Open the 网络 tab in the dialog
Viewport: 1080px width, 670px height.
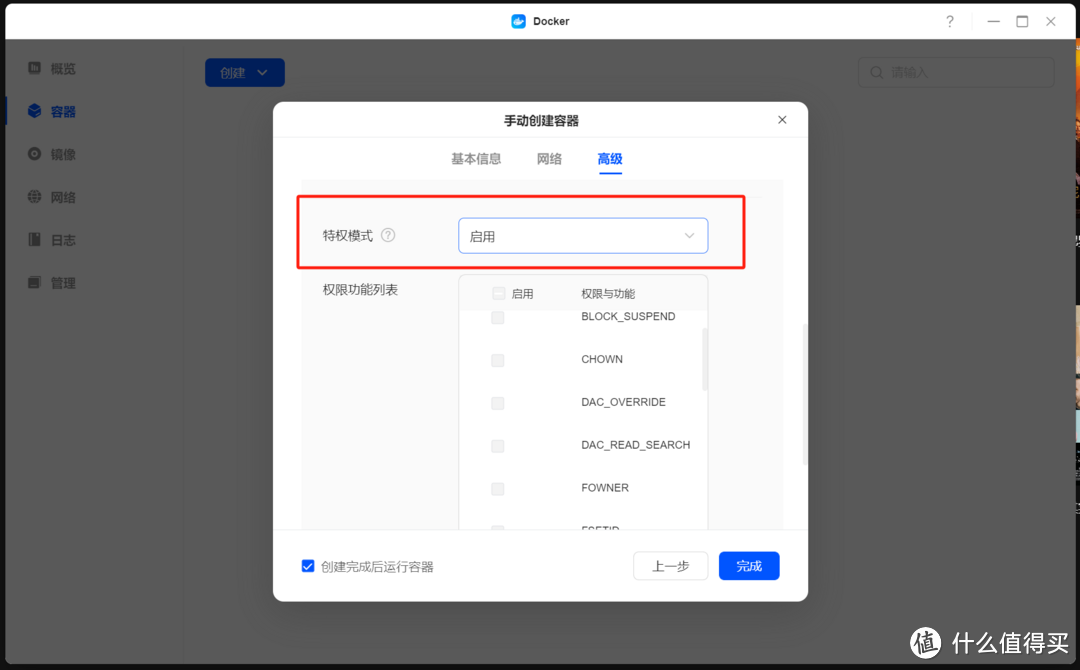pyautogui.click(x=549, y=159)
